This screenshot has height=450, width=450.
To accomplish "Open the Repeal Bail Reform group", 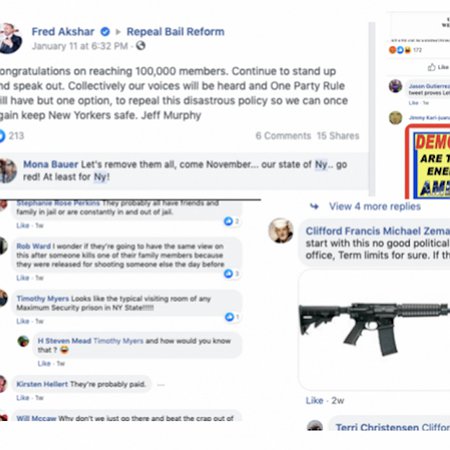I will pyautogui.click(x=175, y=32).
